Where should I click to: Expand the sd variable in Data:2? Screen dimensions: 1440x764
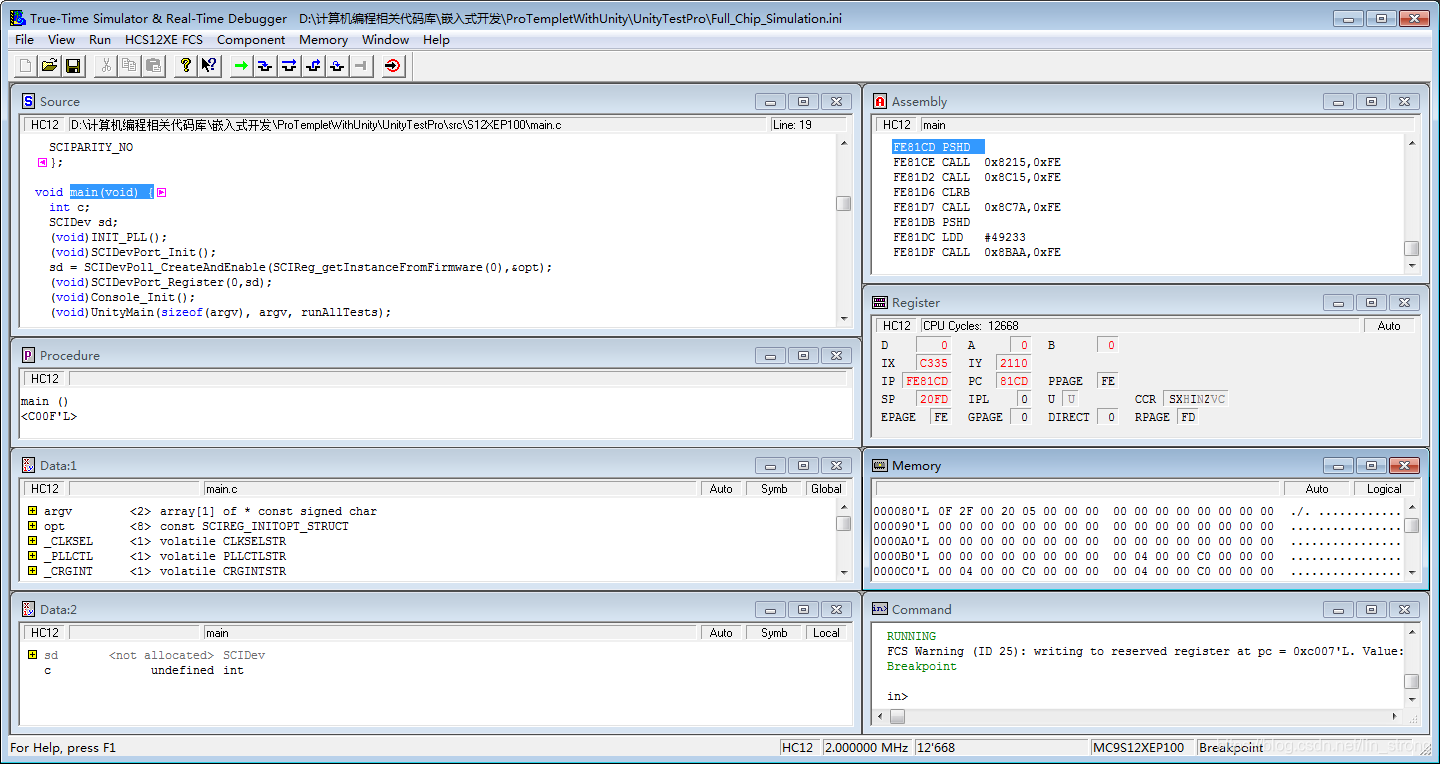coord(32,655)
